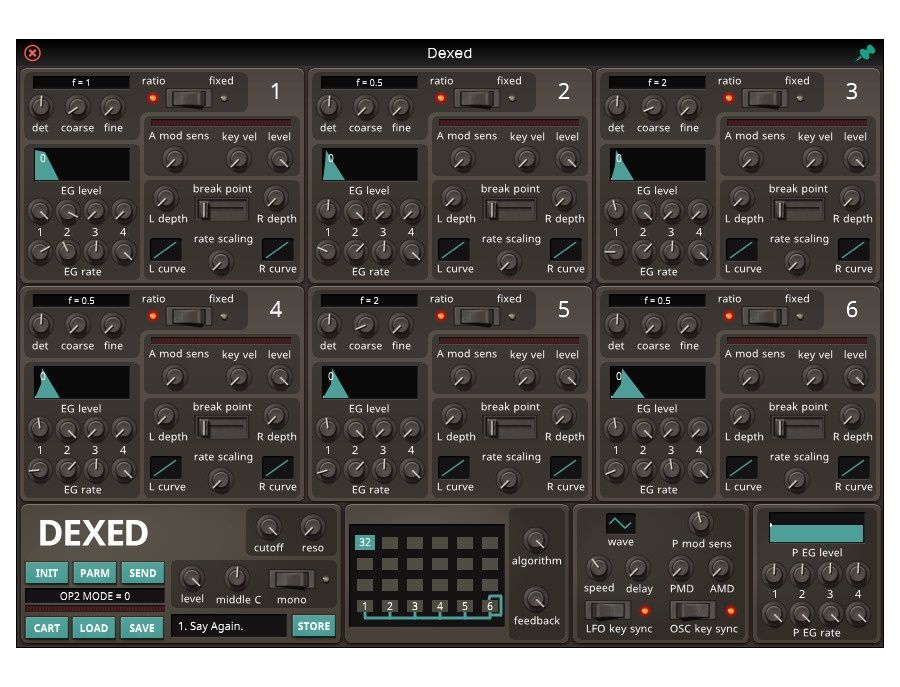Toggle LFO key sync switch
Viewport: 900px width, 687px height.
point(608,611)
